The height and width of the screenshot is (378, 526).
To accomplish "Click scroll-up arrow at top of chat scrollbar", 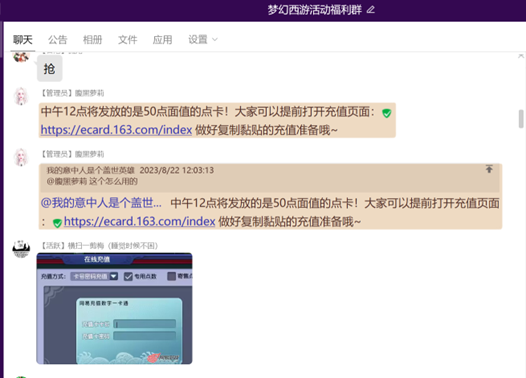I will tap(521, 56).
